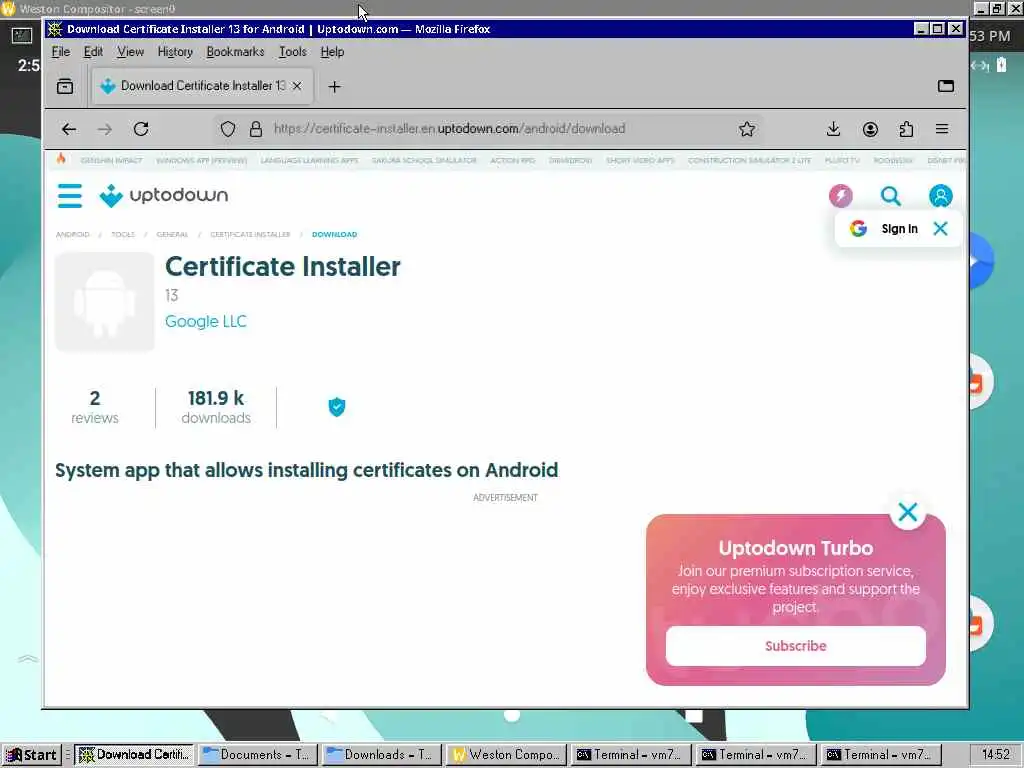Click the 2 reviews counter
Image resolution: width=1024 pixels, height=768 pixels.
pyautogui.click(x=95, y=407)
